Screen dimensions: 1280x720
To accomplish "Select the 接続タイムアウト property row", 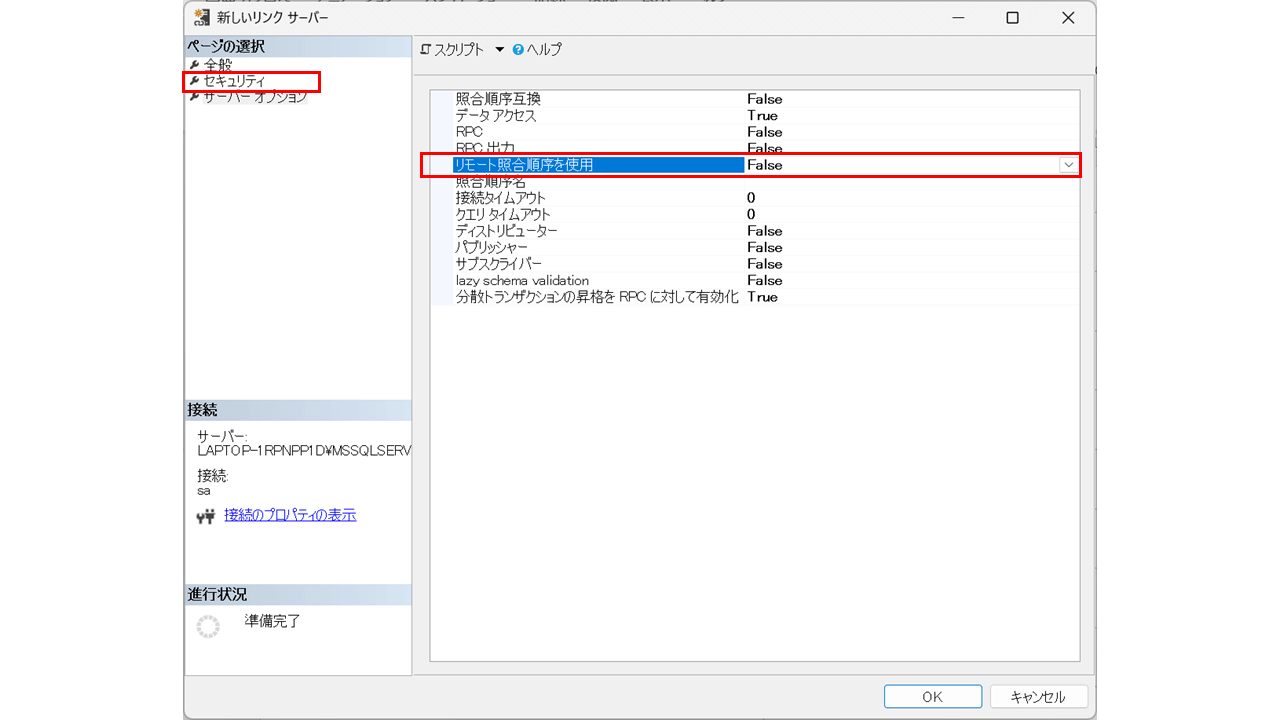I will [755, 198].
